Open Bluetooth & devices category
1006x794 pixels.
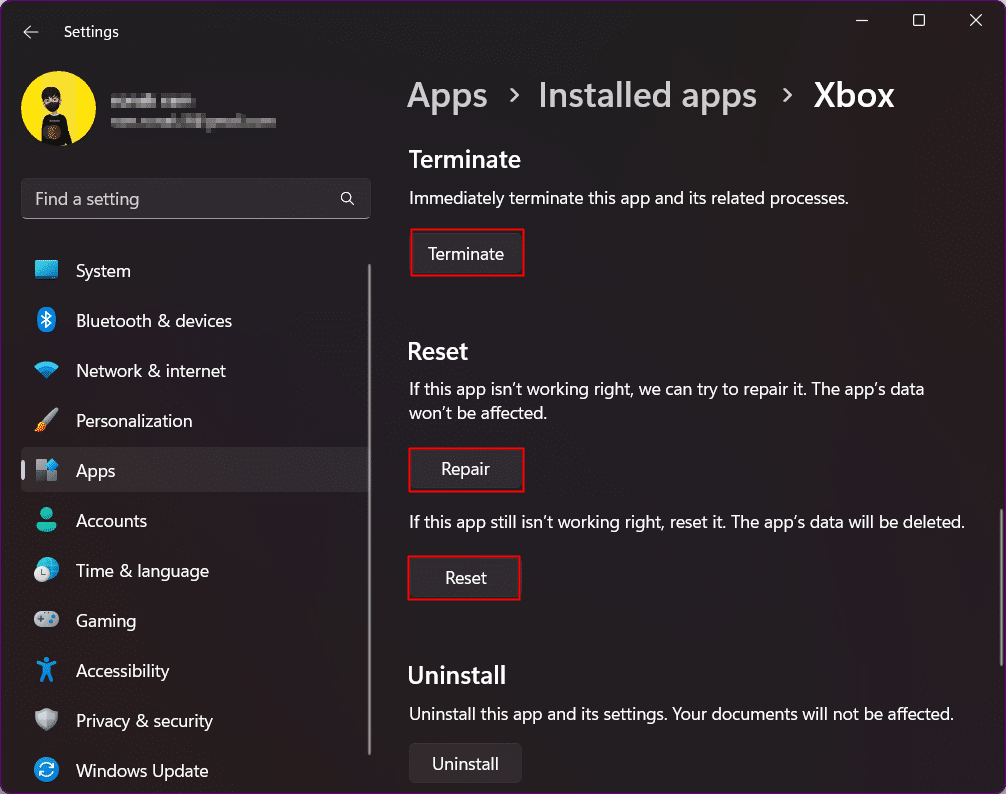click(x=195, y=321)
